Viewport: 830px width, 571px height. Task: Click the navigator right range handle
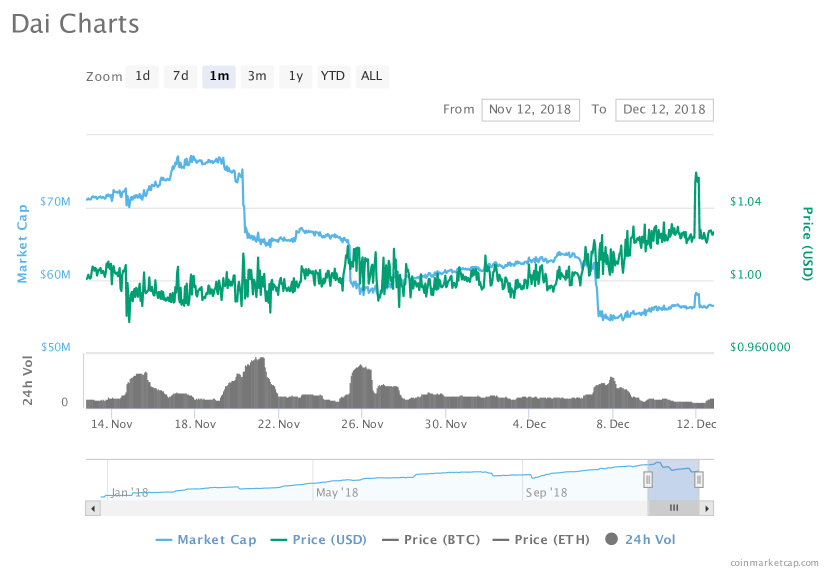699,479
